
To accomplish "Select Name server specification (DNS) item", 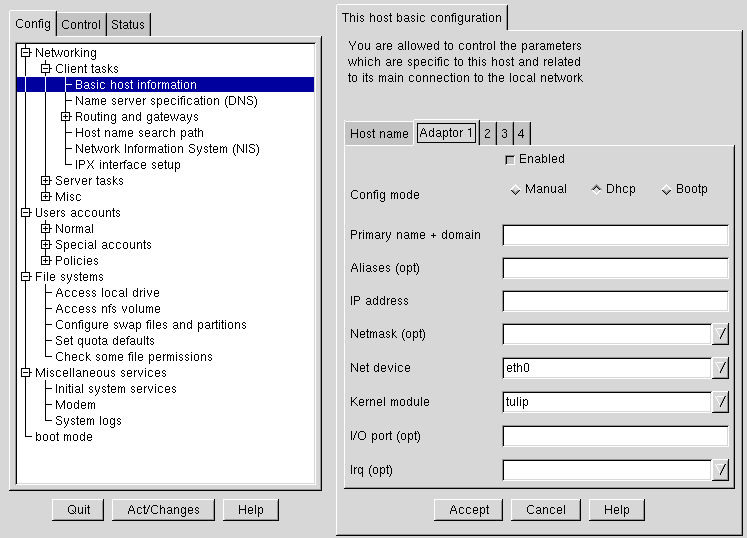I will [x=166, y=101].
